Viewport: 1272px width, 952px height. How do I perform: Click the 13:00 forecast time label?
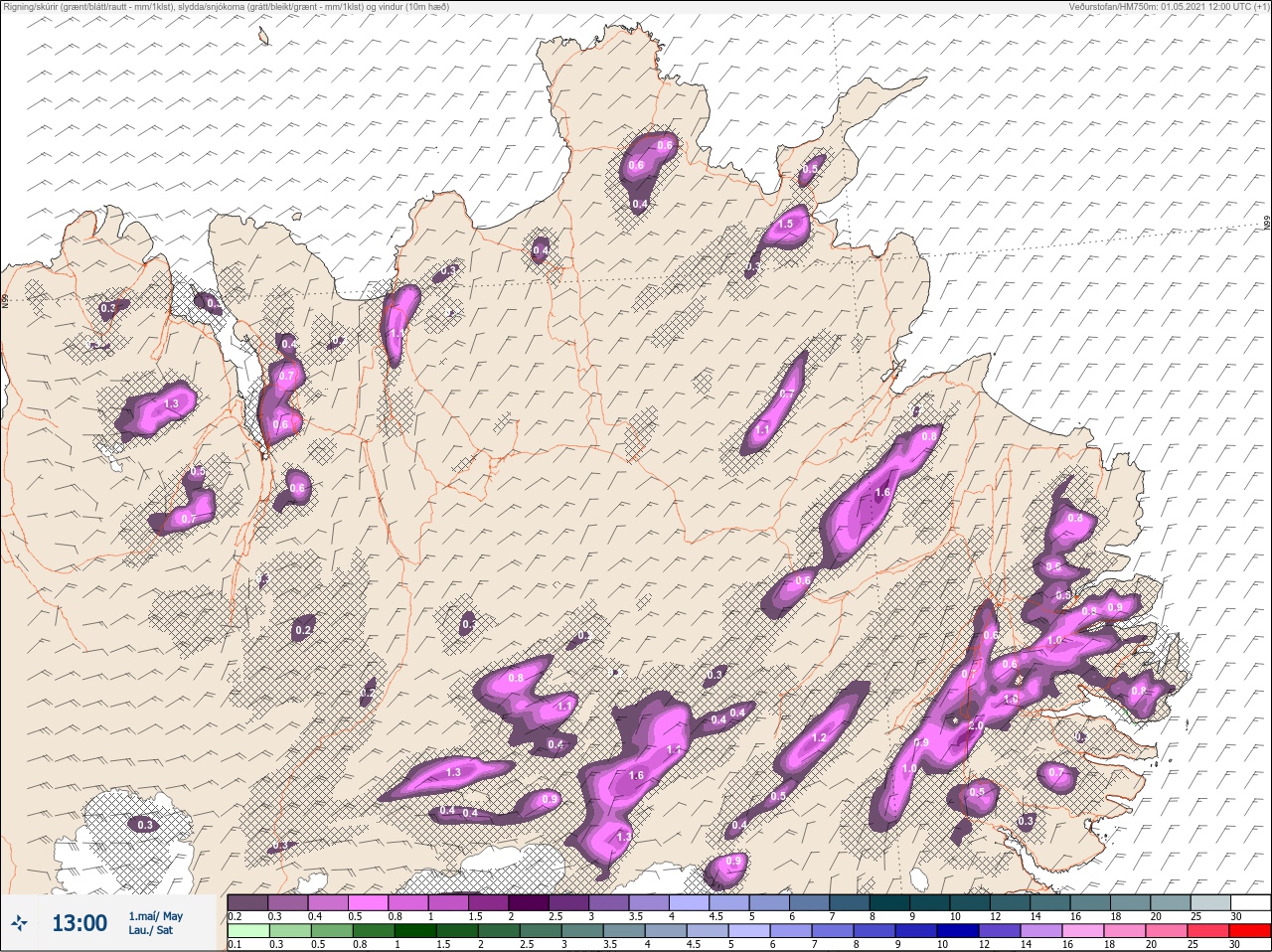(x=79, y=923)
